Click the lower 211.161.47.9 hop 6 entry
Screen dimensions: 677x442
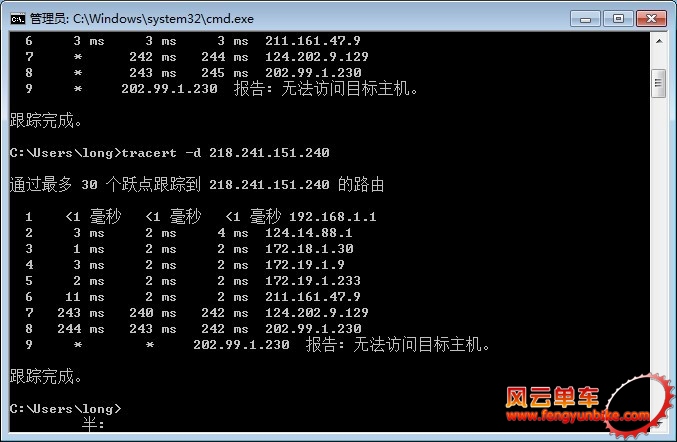pos(313,297)
